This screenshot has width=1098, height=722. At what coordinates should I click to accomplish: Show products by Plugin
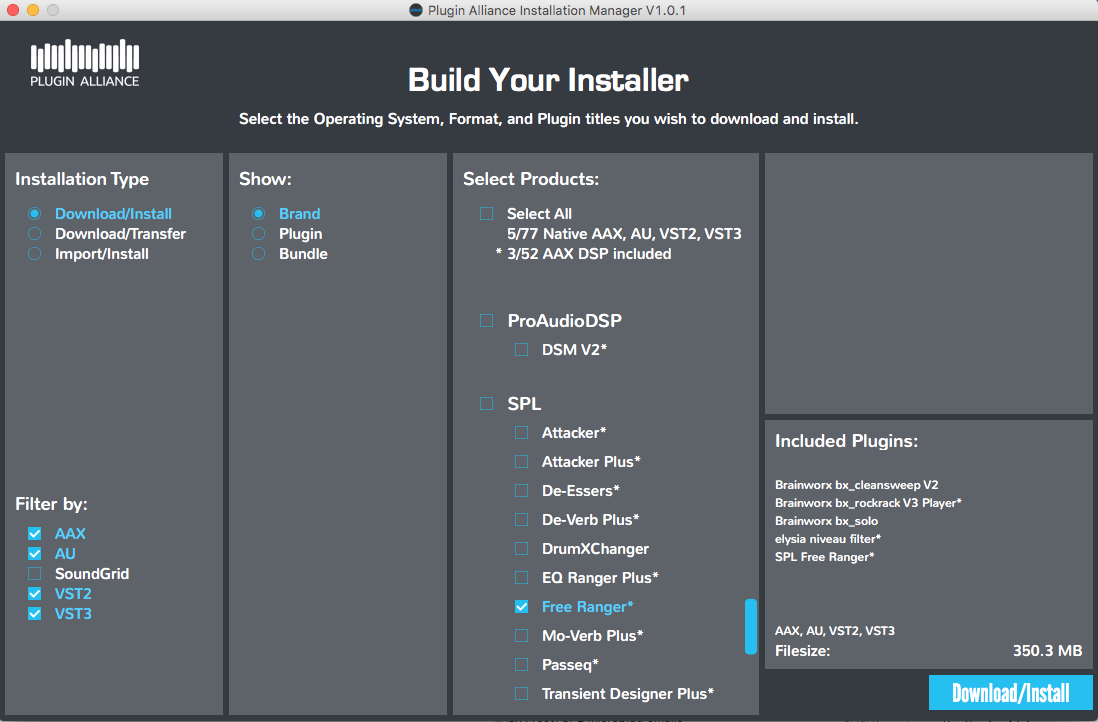point(258,234)
